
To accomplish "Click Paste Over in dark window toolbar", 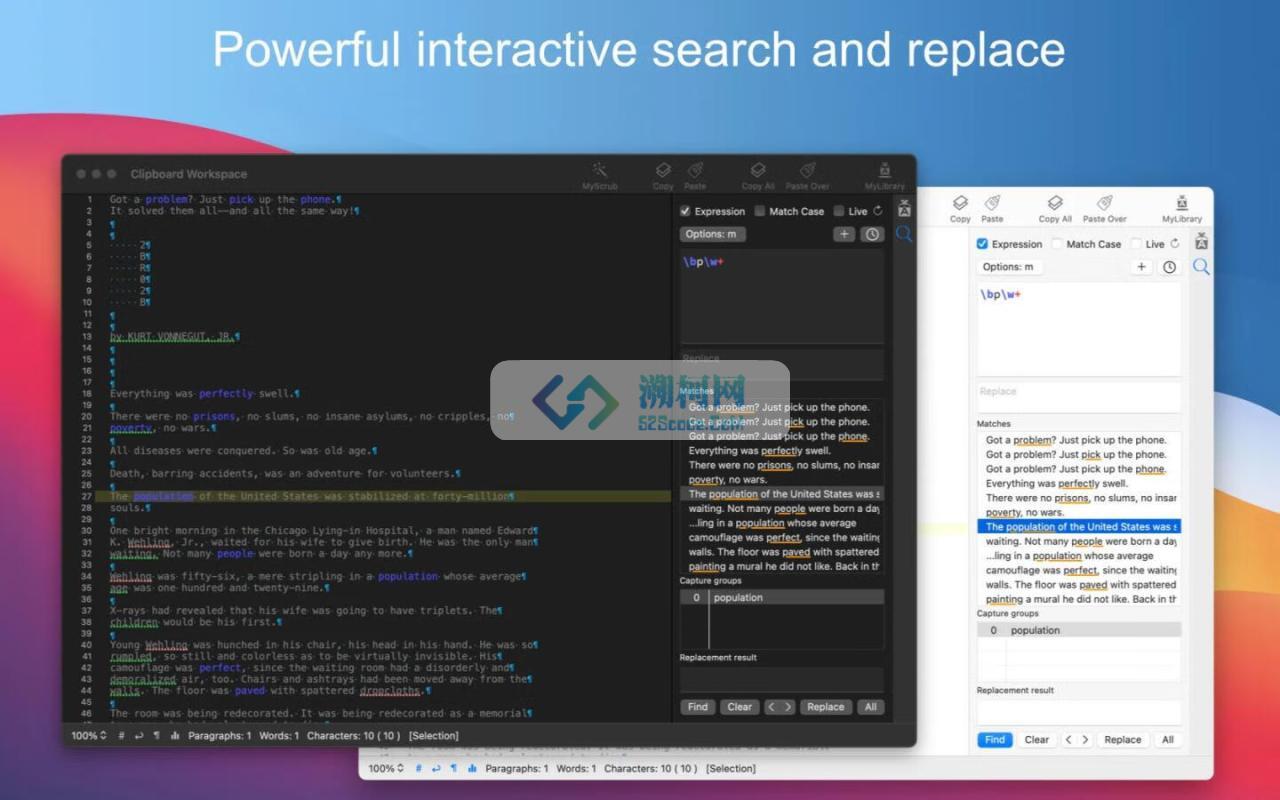I will point(807,175).
